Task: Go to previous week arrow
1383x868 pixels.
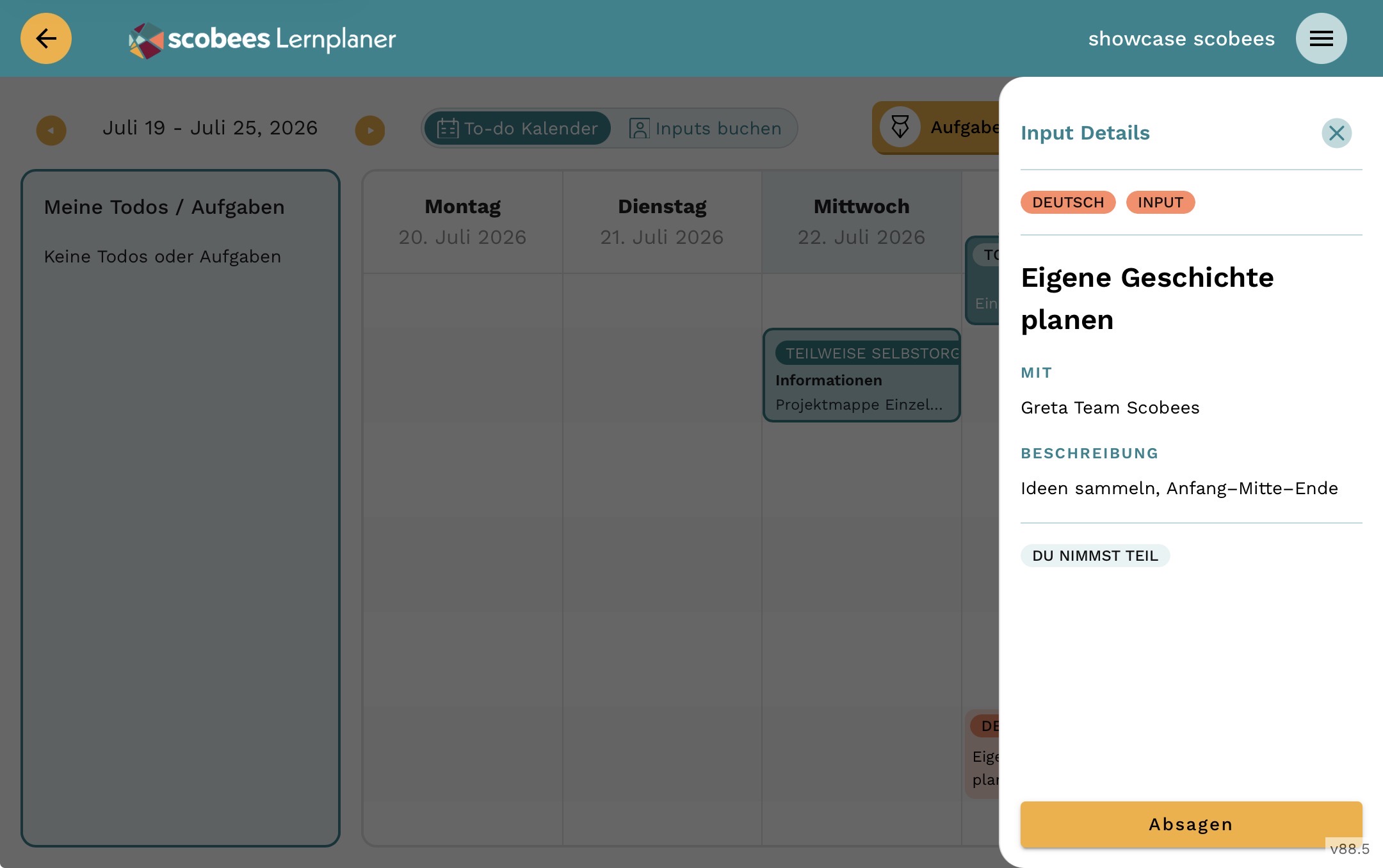Action: point(51,131)
